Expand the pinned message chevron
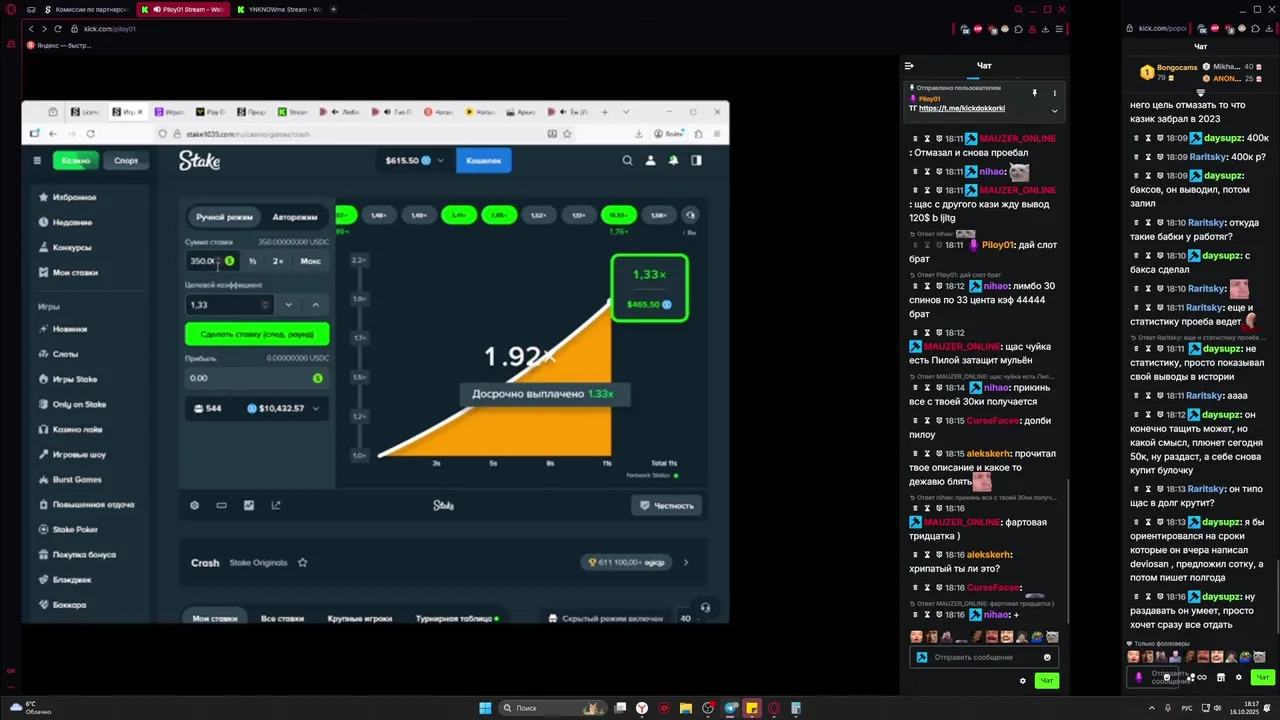The width and height of the screenshot is (1280, 720). click(x=1054, y=110)
